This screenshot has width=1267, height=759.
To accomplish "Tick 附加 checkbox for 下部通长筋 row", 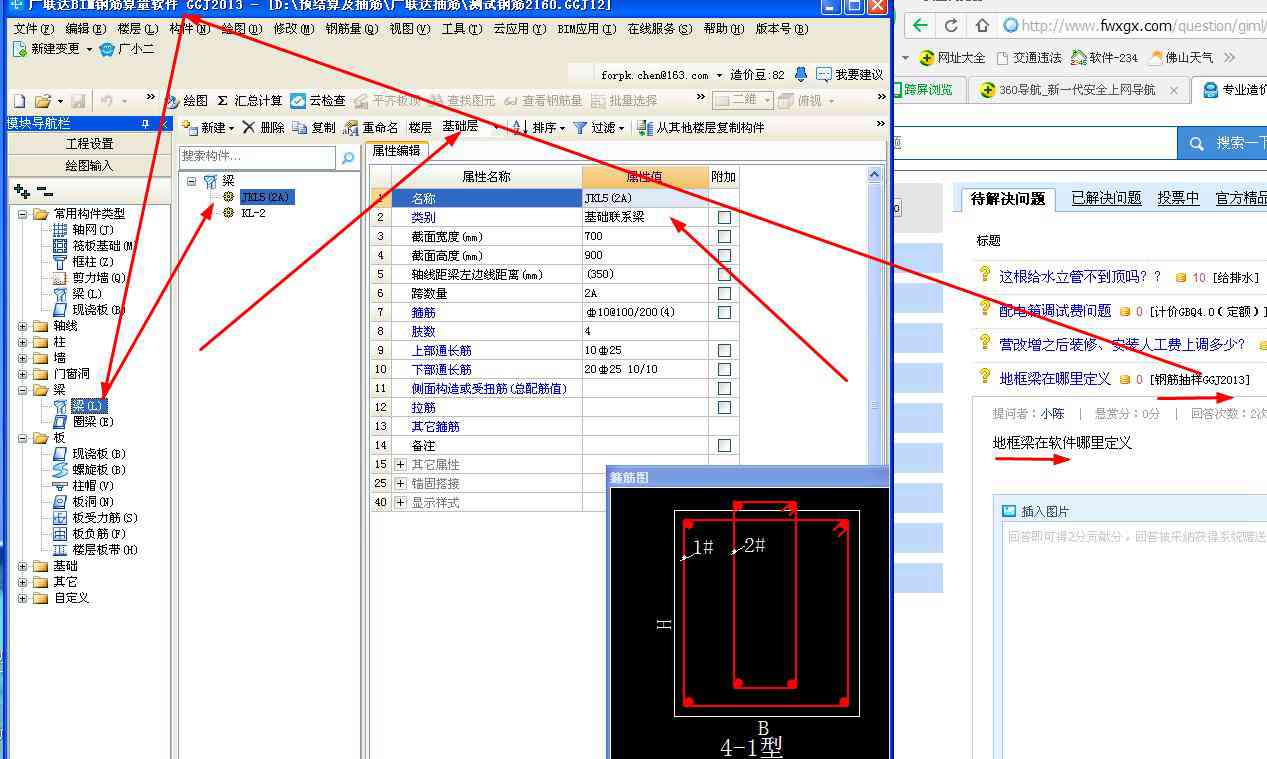I will coord(724,370).
